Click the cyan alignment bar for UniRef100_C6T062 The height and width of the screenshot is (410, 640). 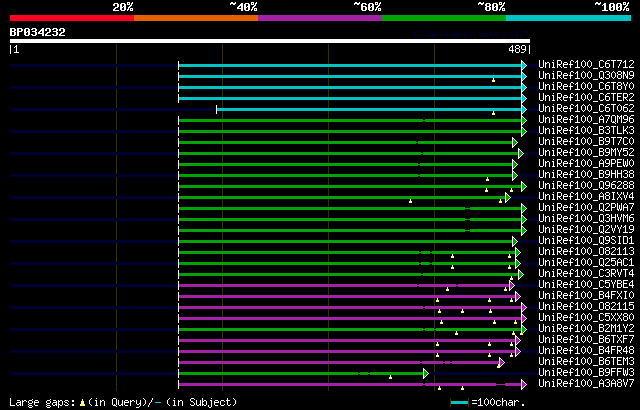(x=369, y=109)
